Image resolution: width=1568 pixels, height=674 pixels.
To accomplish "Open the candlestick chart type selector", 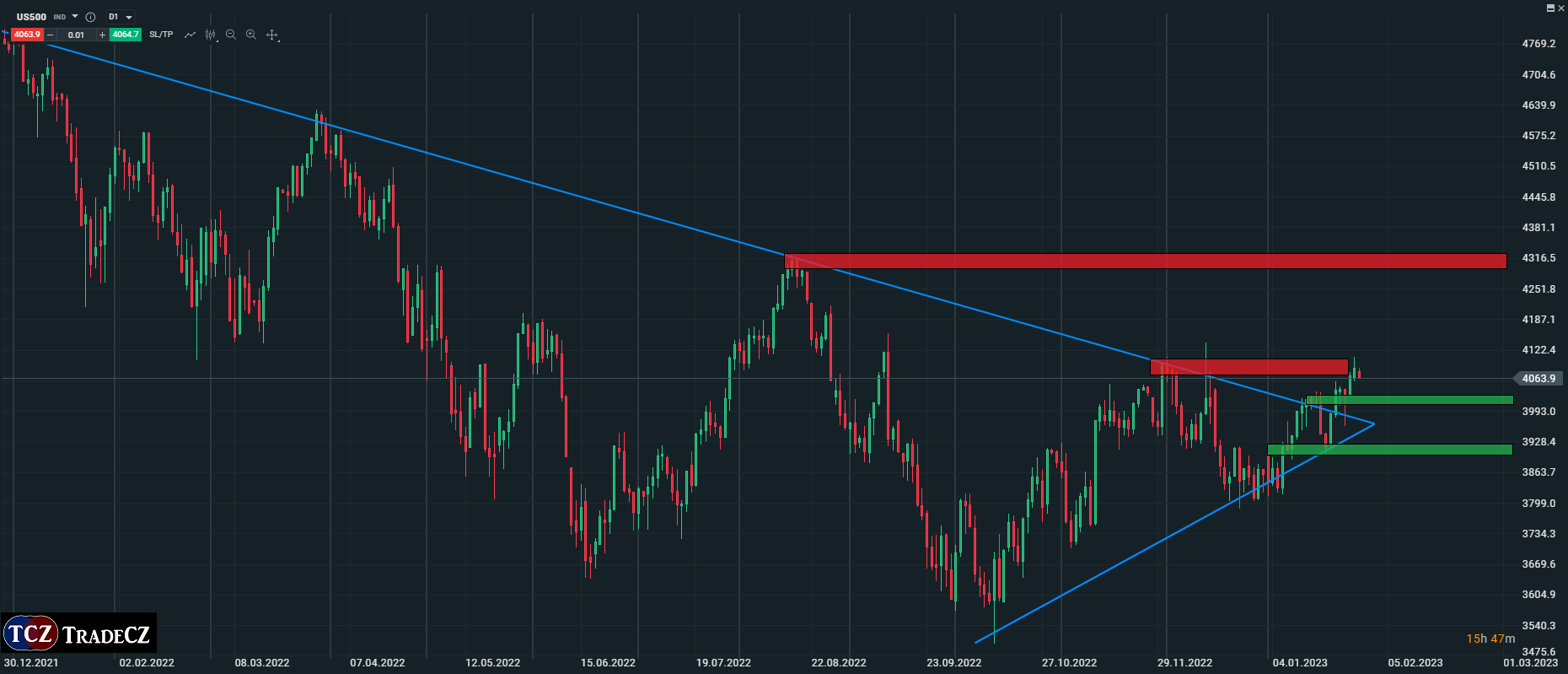I will click(211, 35).
